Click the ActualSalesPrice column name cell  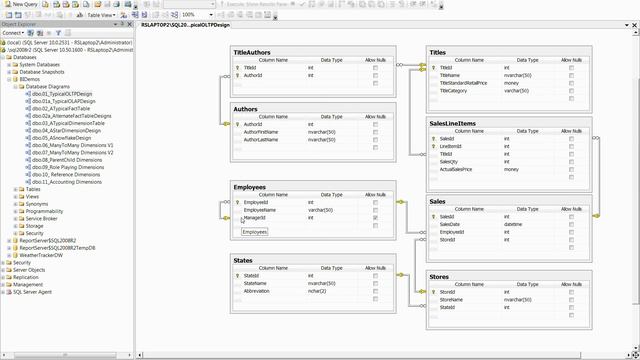(x=469, y=169)
